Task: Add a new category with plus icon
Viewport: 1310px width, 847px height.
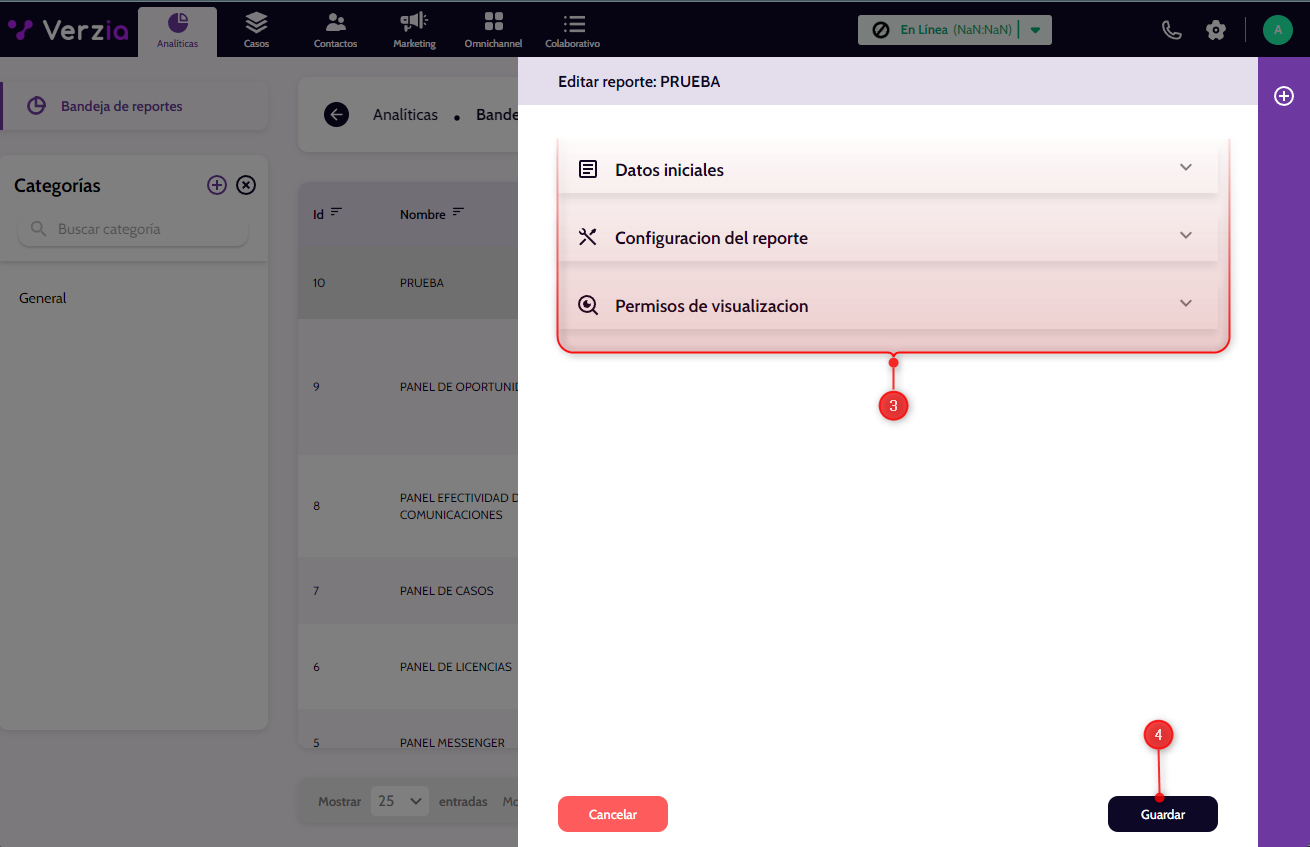Action: pos(217,185)
